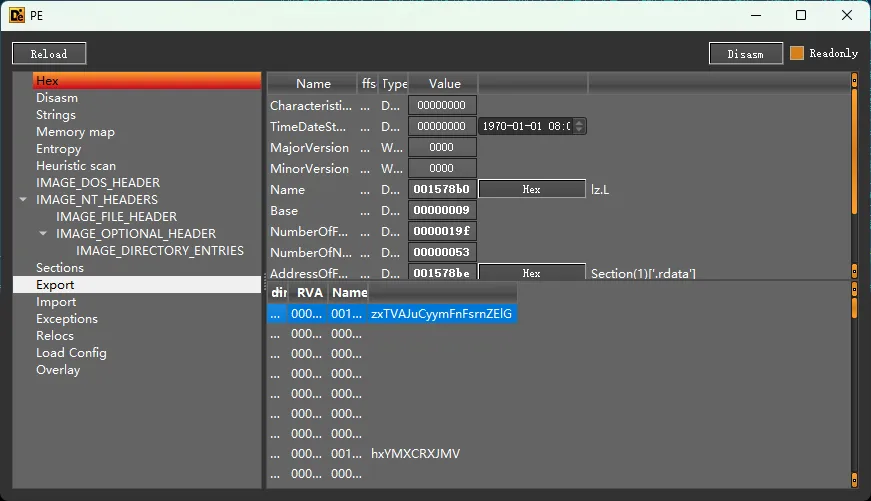Image resolution: width=871 pixels, height=501 pixels.
Task: Click the Type column header
Action: tap(394, 84)
